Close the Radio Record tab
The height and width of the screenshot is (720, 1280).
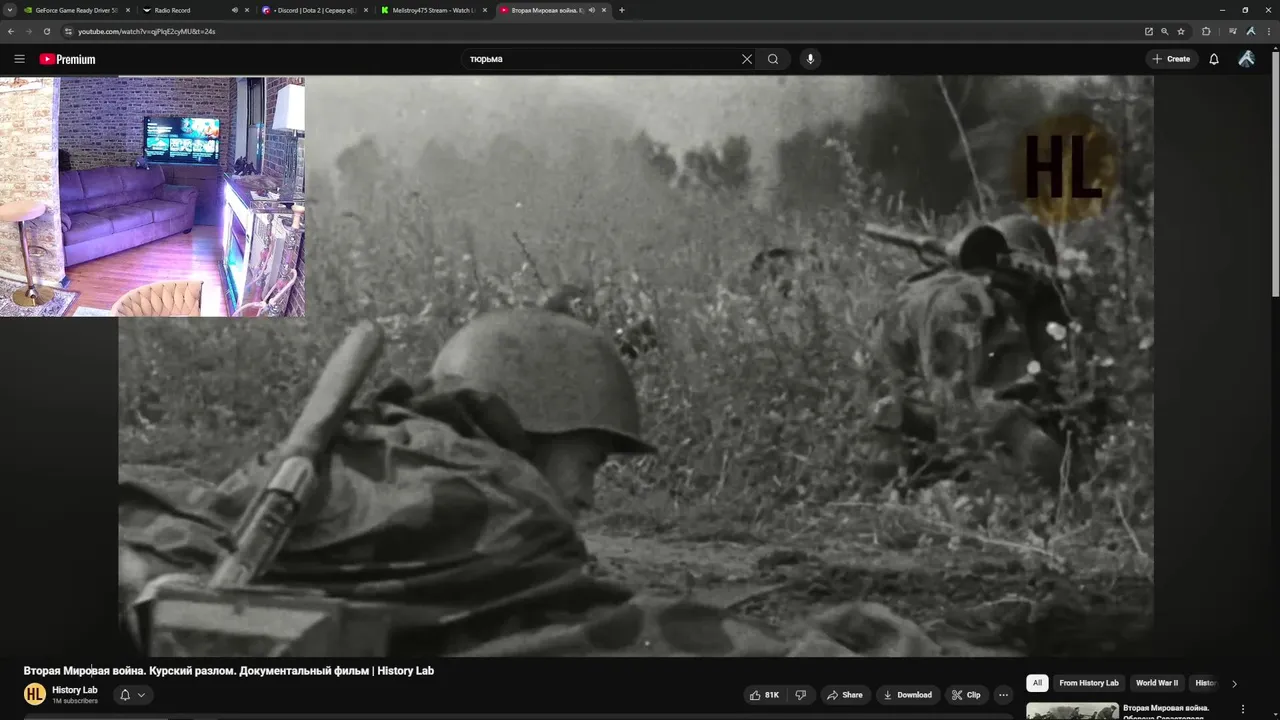246,10
